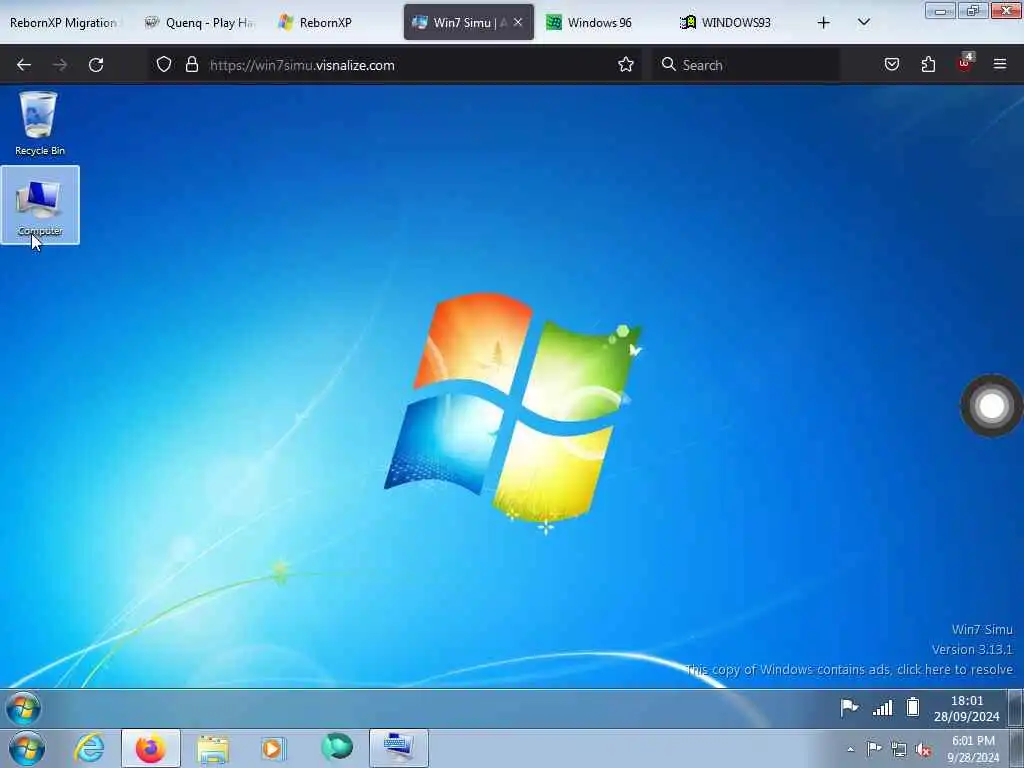Screen dimensions: 1024x768
Task: Click the browser Search field
Action: 746,65
